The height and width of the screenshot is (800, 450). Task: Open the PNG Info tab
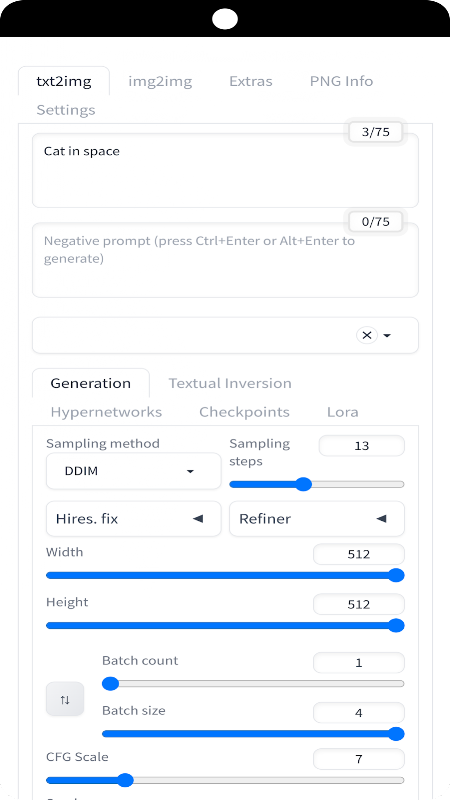tap(341, 81)
